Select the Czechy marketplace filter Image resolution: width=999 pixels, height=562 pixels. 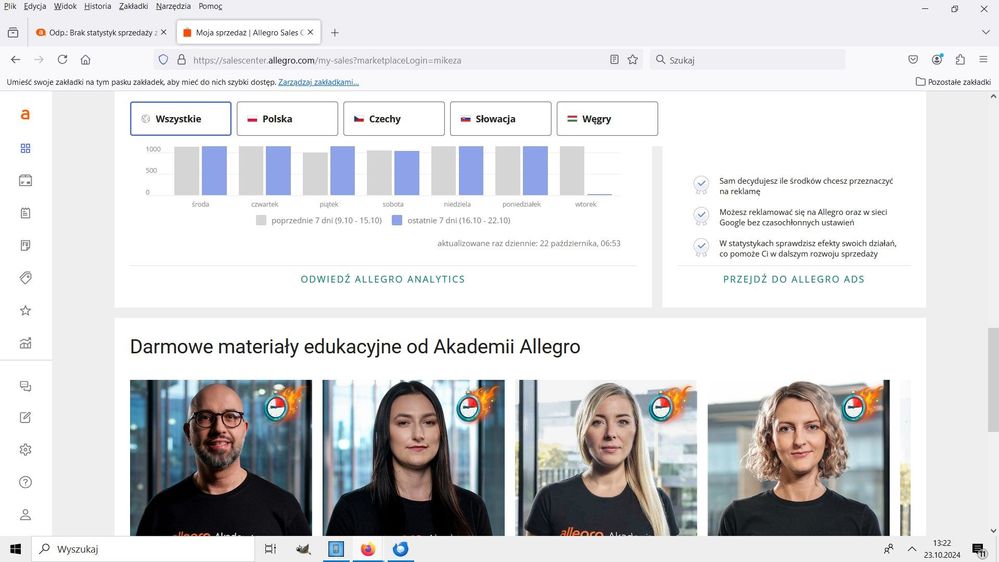point(394,119)
